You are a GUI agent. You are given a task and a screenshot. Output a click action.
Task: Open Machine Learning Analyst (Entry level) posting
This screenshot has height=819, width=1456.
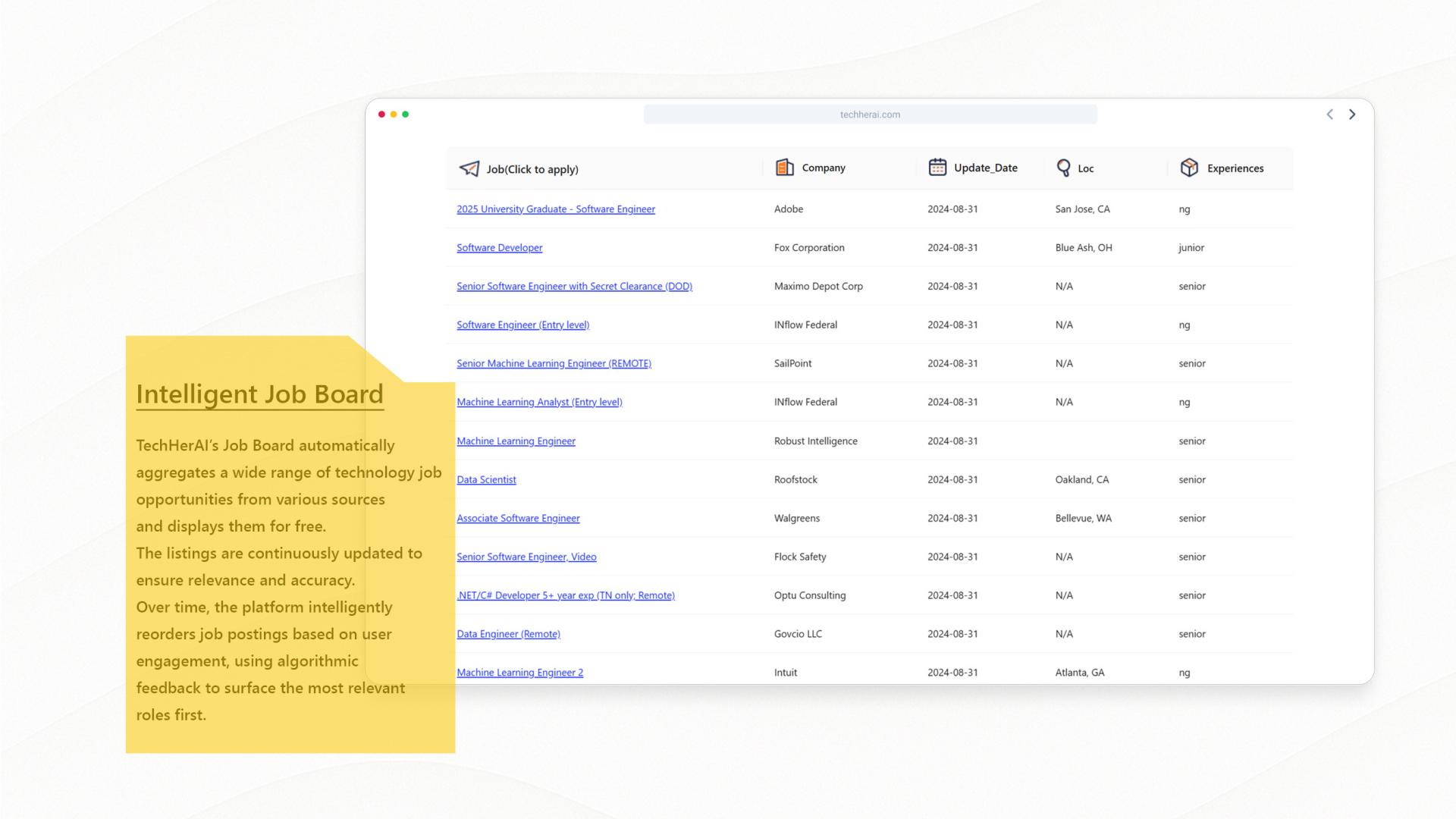coord(539,402)
